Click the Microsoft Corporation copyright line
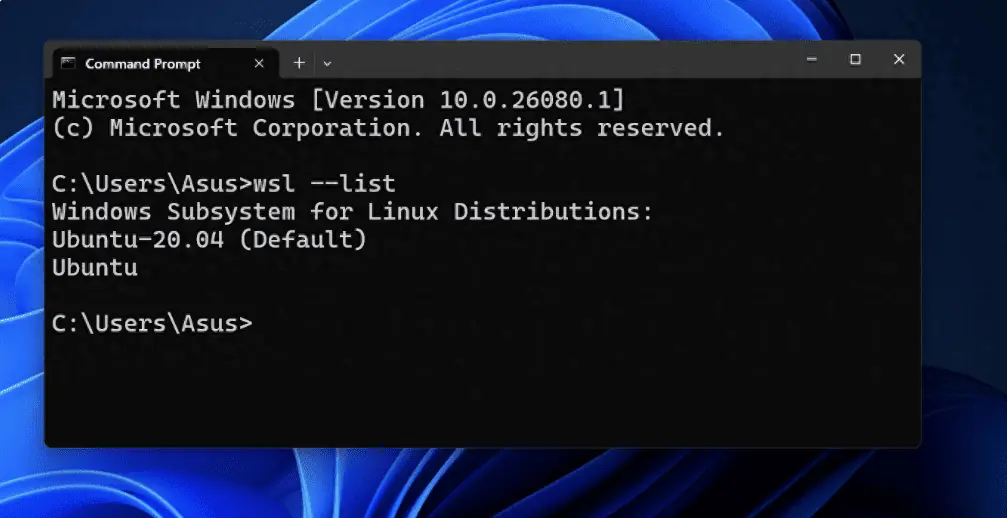The width and height of the screenshot is (1007, 518). point(387,128)
